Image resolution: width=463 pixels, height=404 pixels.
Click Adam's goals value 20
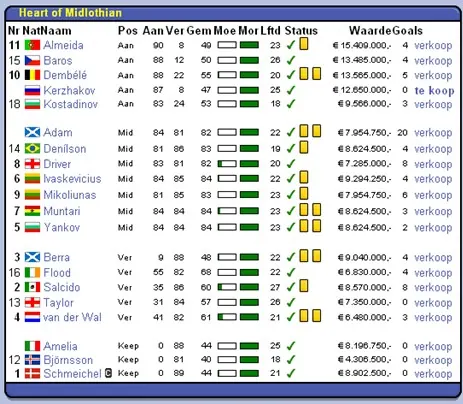pos(402,133)
